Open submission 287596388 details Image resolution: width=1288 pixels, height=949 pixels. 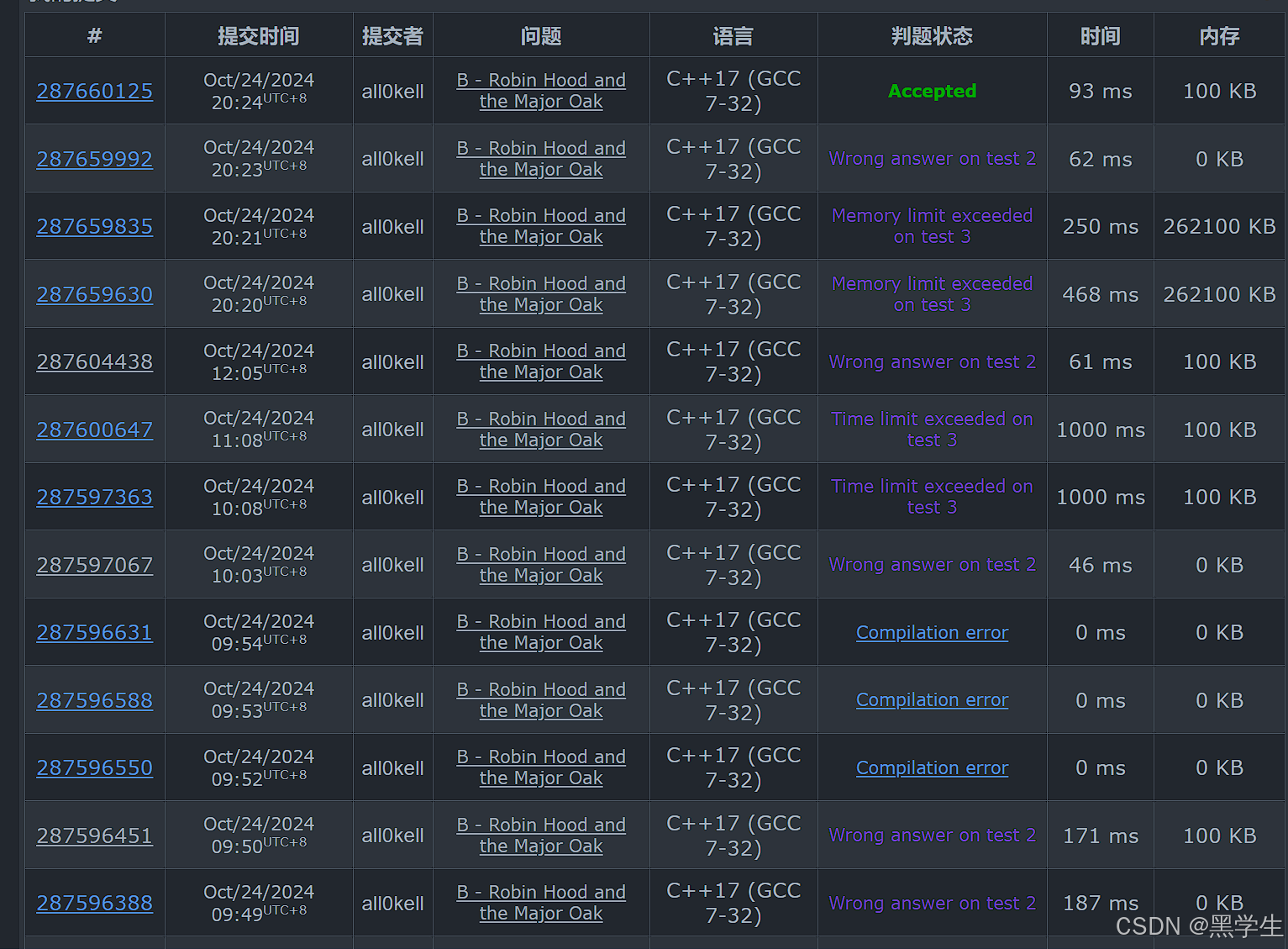94,903
